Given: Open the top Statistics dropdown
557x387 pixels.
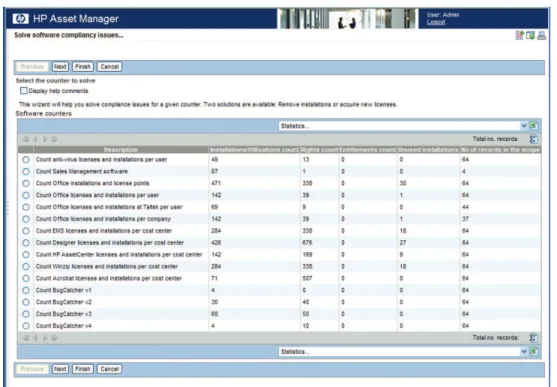Looking at the screenshot, I should [x=403, y=126].
